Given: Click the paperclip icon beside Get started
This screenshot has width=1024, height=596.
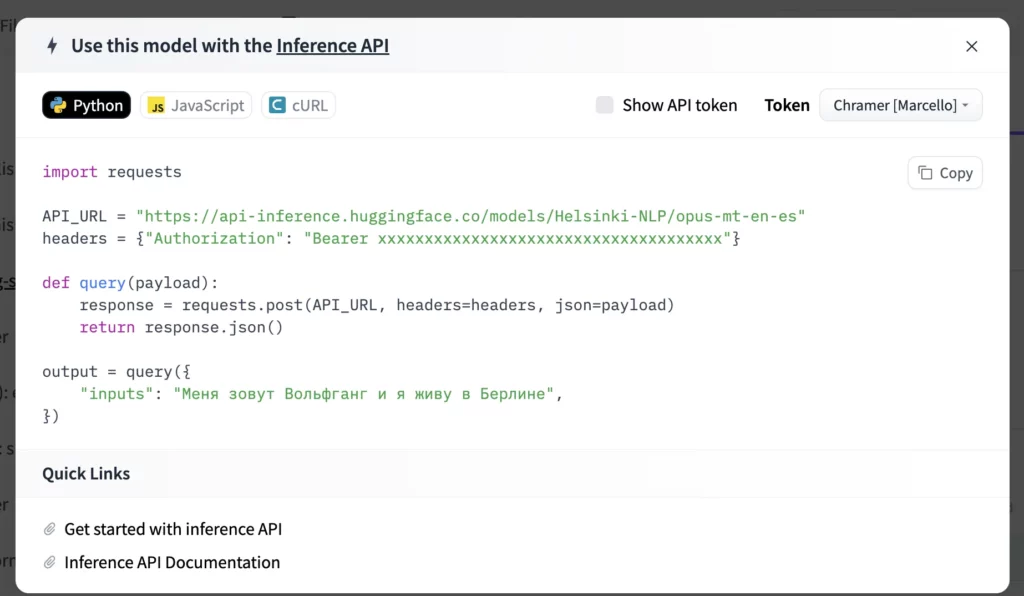Looking at the screenshot, I should tap(50, 529).
